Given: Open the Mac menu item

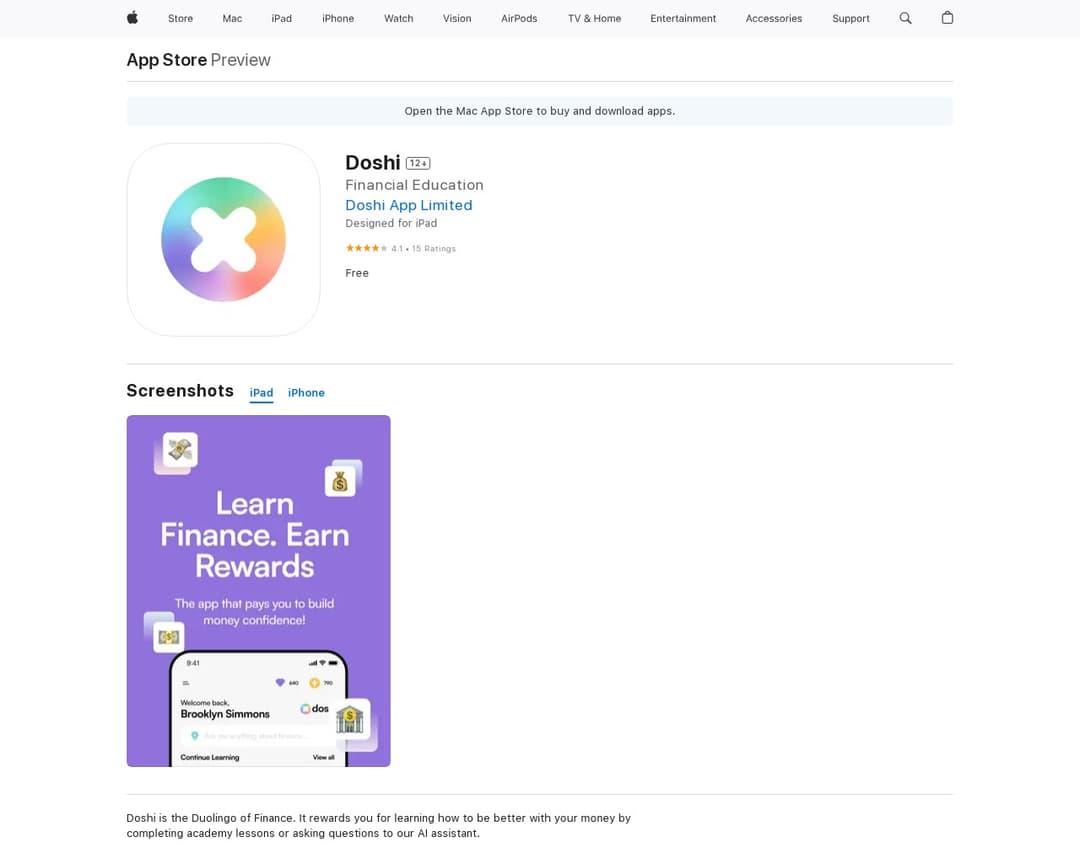Looking at the screenshot, I should [232, 18].
